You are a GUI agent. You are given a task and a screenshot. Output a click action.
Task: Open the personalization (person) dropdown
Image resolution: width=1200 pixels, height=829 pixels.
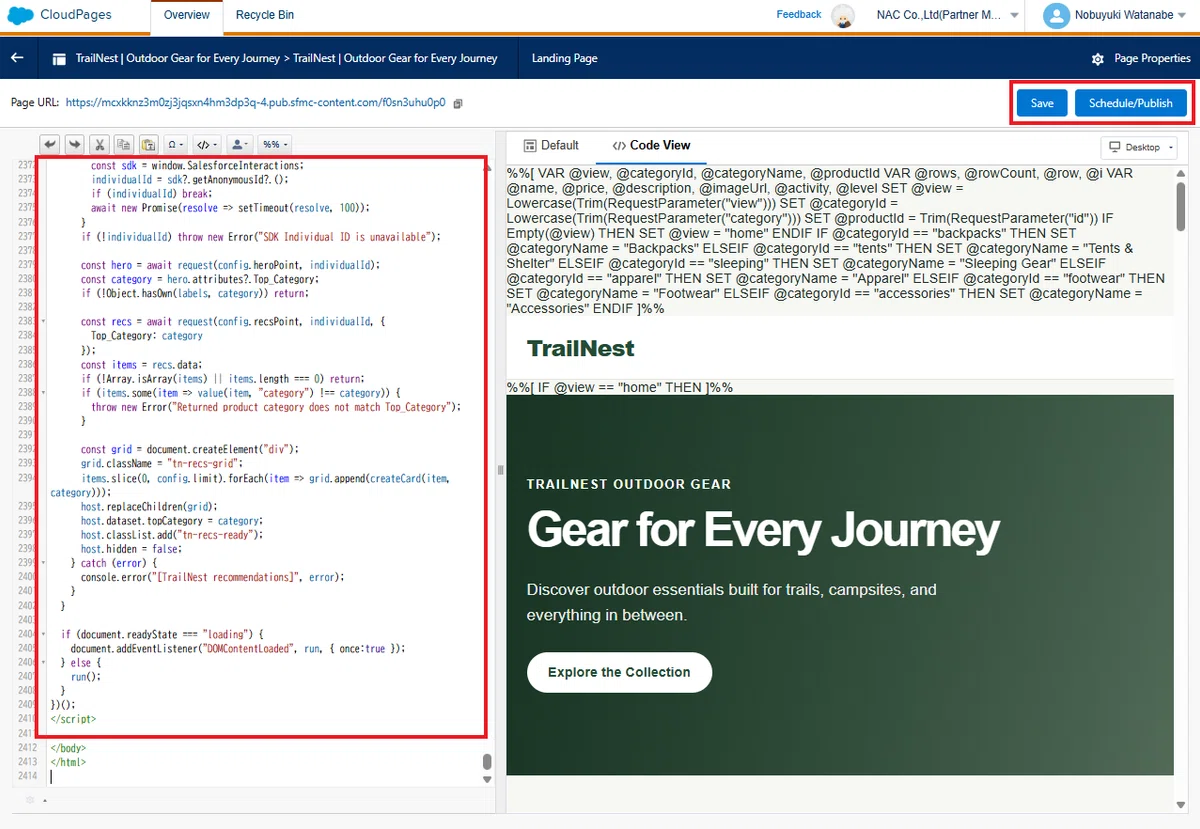[x=239, y=144]
